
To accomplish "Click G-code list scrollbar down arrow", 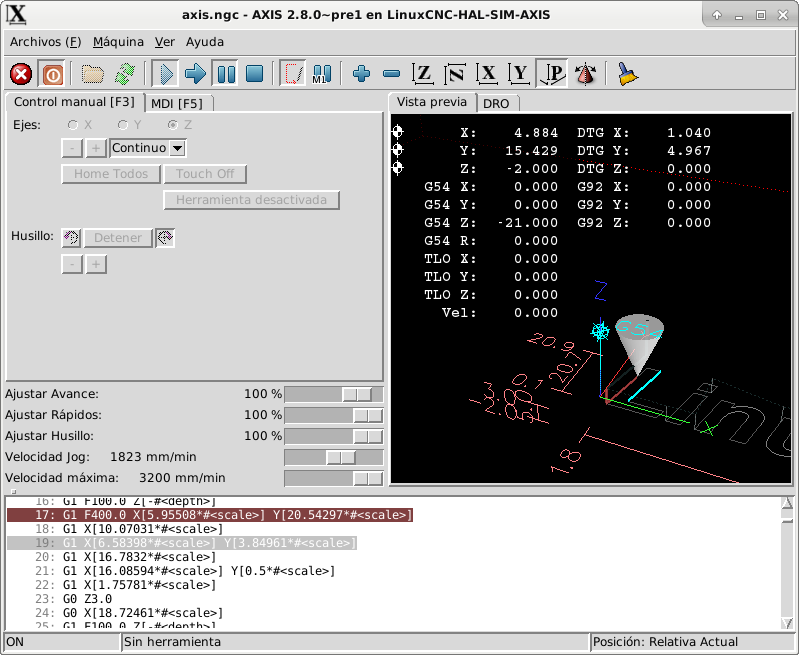I will point(787,623).
